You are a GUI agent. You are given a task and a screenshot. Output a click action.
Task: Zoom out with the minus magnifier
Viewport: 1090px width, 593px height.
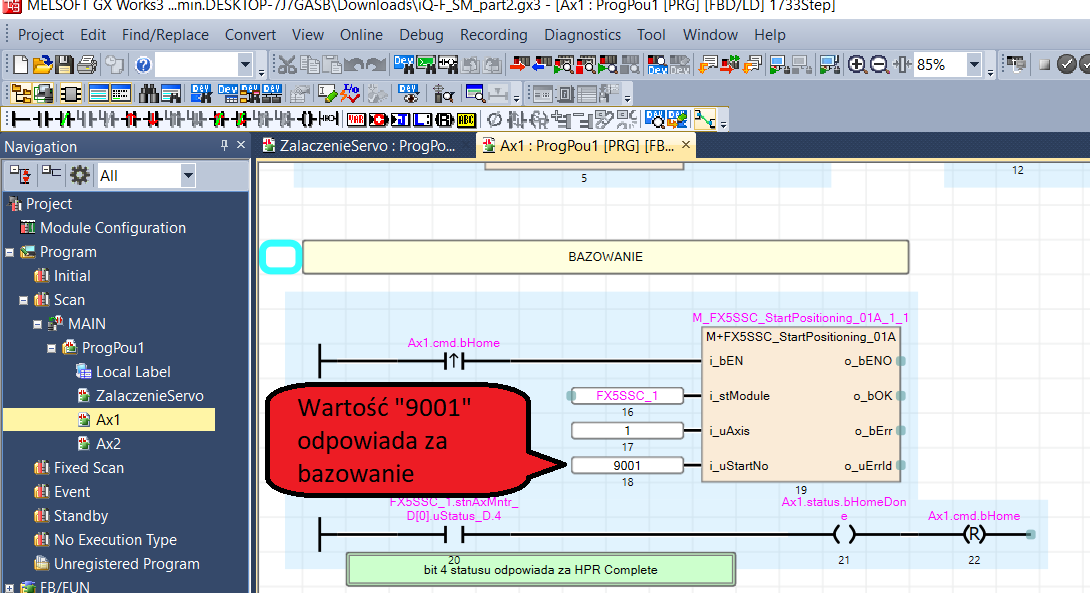pos(880,65)
